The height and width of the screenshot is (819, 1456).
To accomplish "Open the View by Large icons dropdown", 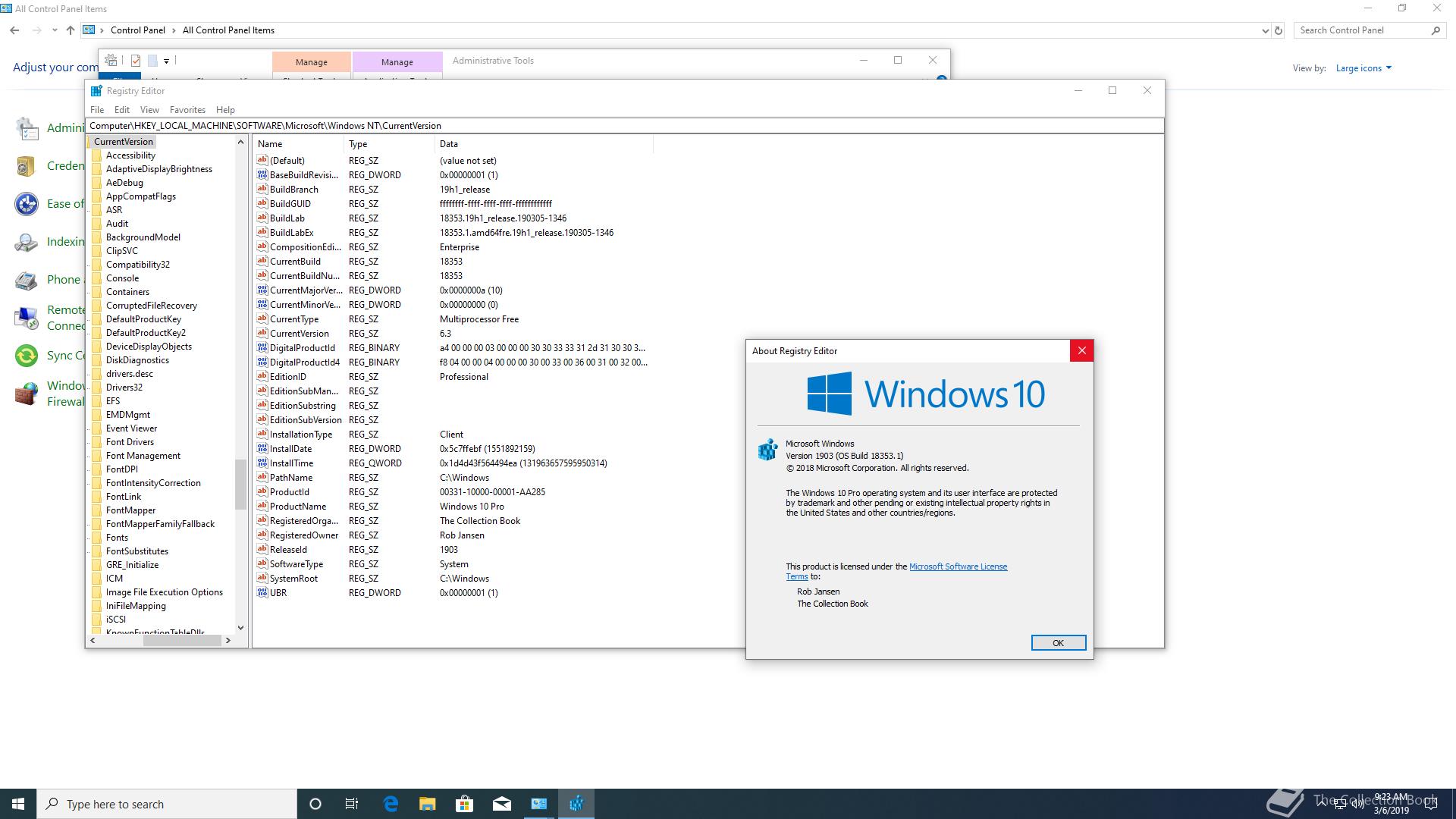I will tap(1363, 68).
